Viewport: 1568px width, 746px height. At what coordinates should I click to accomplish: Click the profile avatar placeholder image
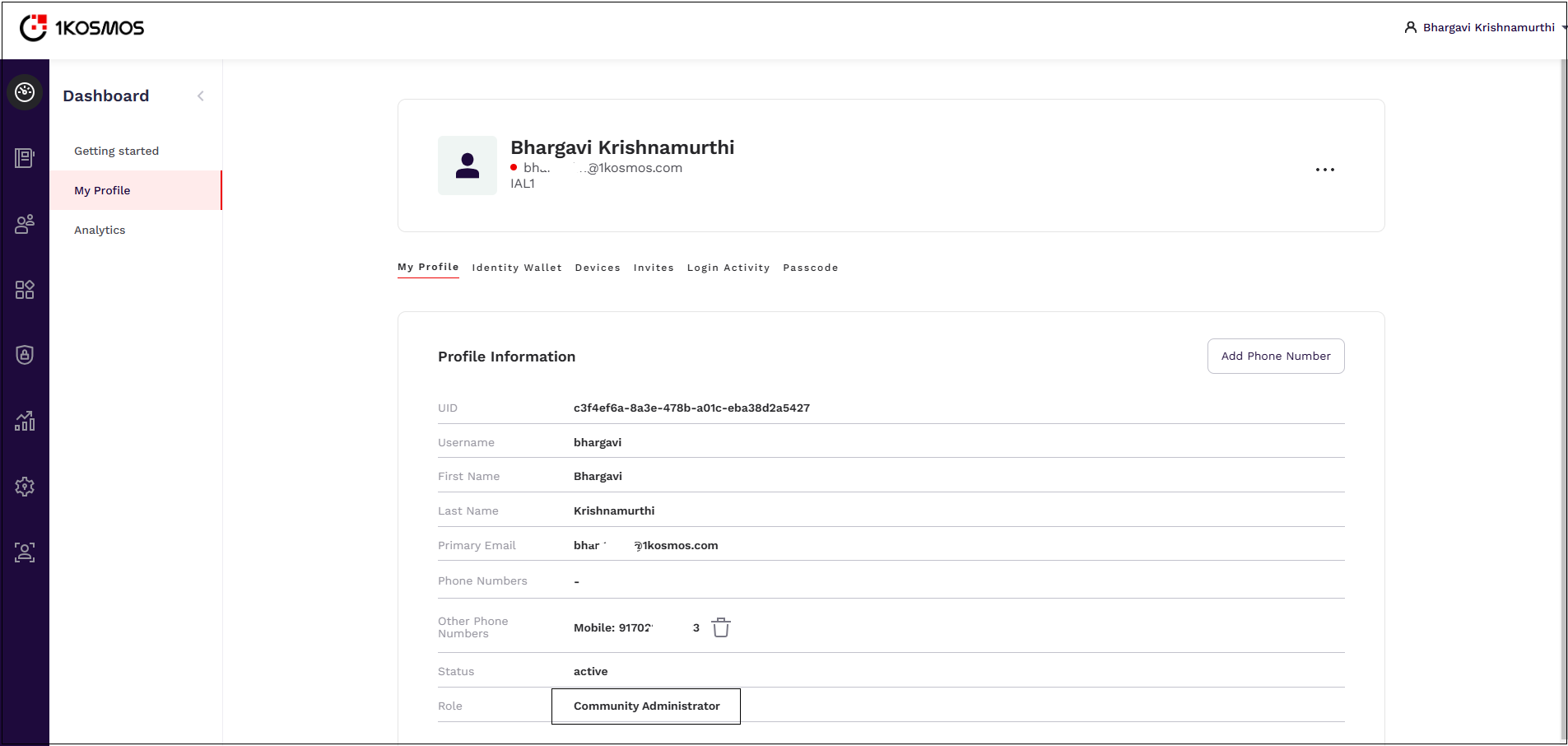click(x=468, y=166)
